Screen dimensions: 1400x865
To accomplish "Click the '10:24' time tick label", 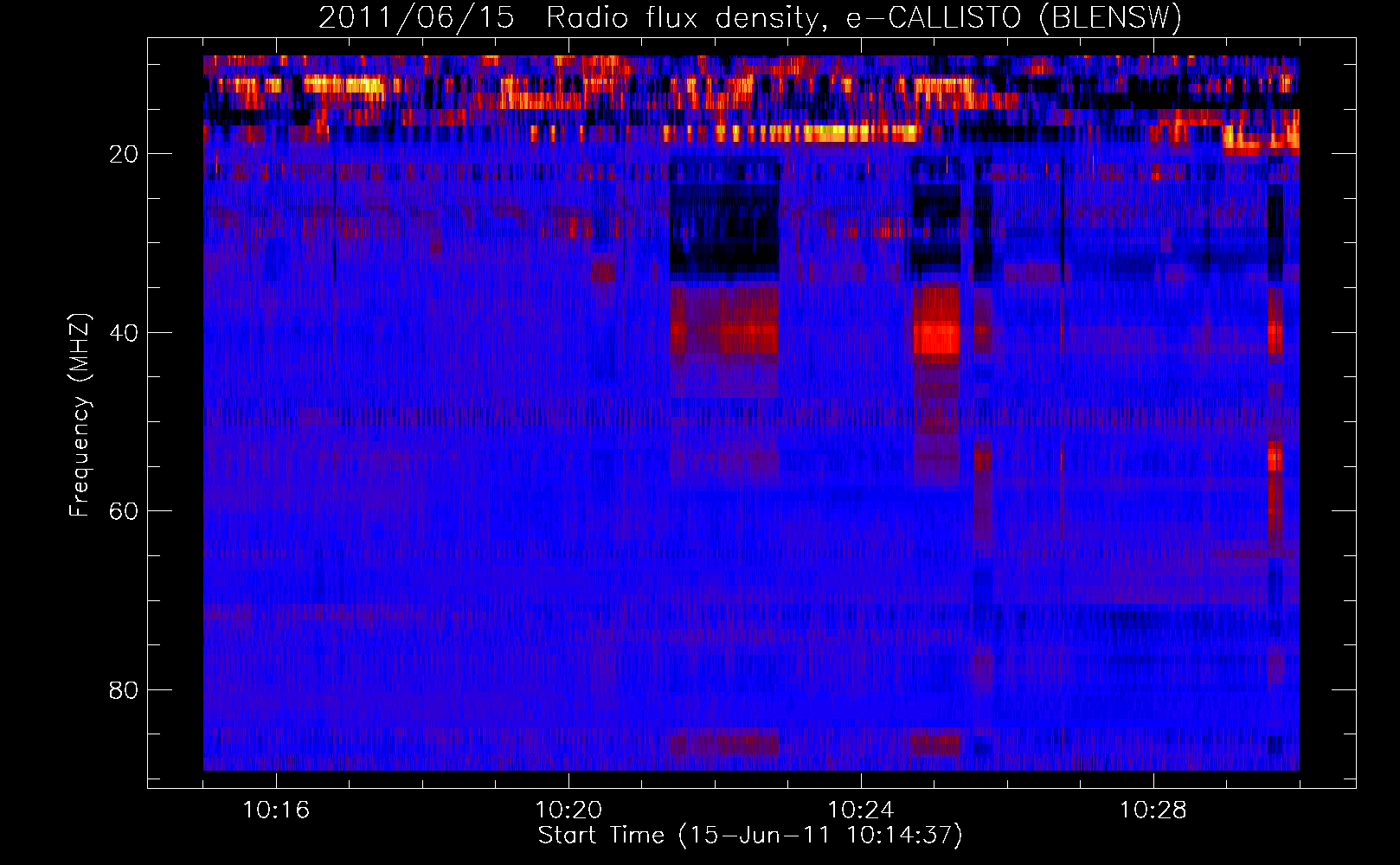I will pyautogui.click(x=861, y=811).
